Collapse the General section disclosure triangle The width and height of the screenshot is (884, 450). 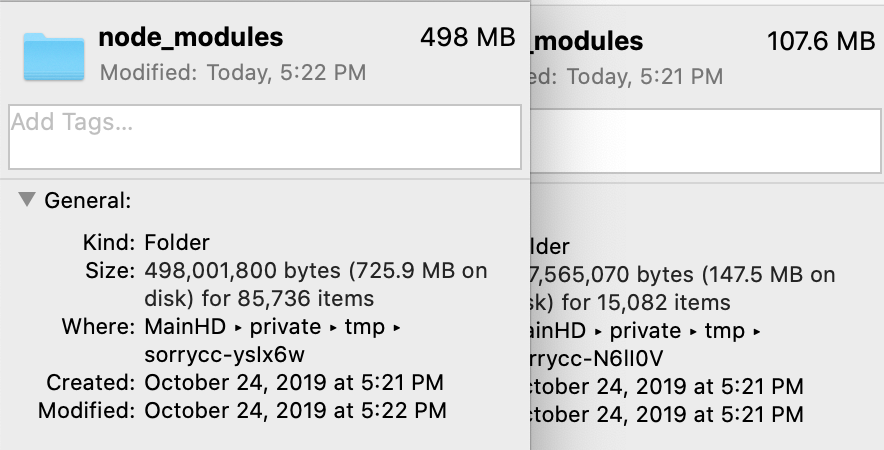coord(25,200)
